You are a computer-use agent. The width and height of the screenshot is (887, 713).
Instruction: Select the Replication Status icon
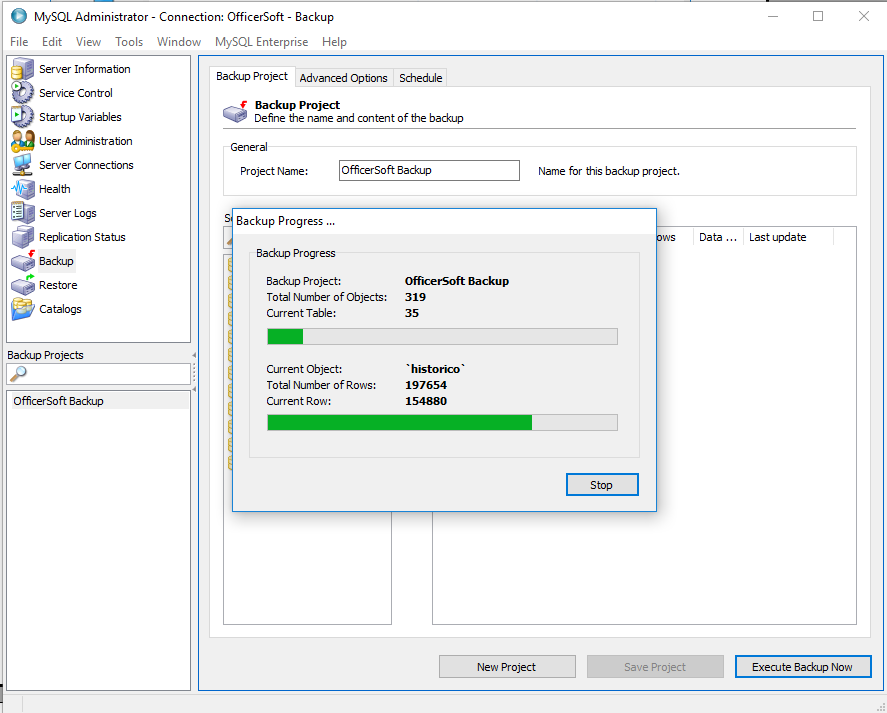coord(22,237)
